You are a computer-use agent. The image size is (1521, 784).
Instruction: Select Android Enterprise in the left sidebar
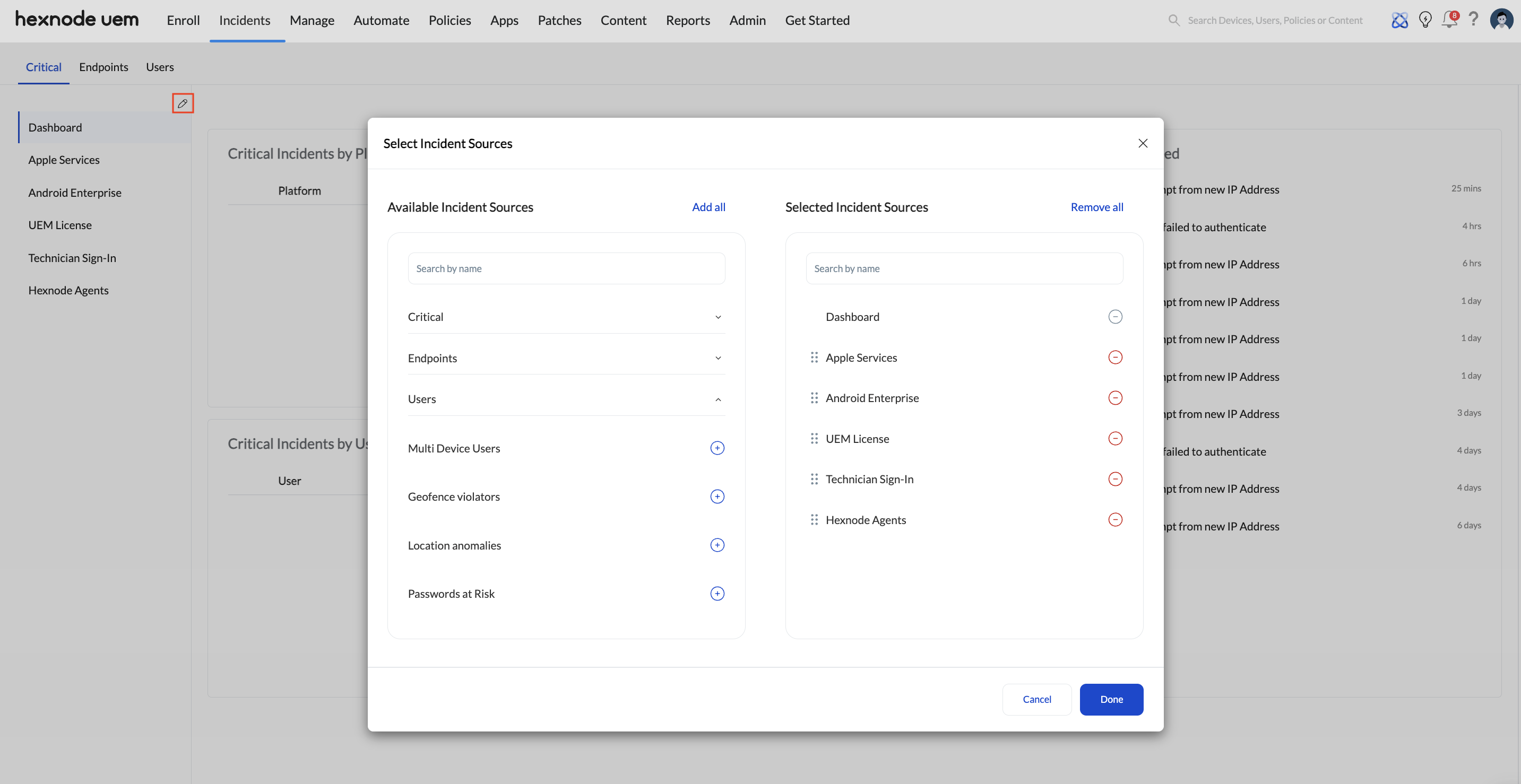point(74,193)
